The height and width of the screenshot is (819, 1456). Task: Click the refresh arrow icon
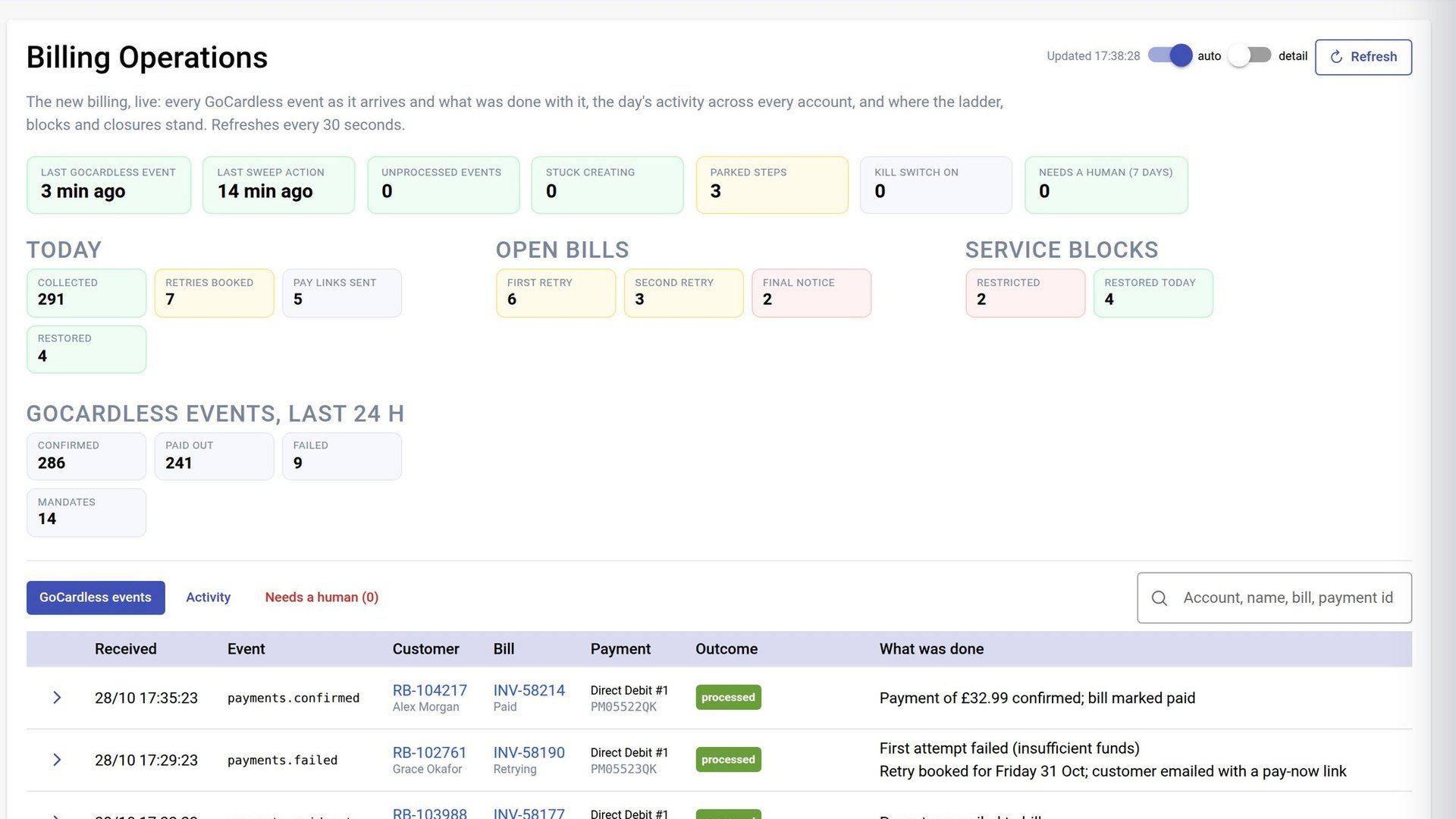click(1336, 57)
